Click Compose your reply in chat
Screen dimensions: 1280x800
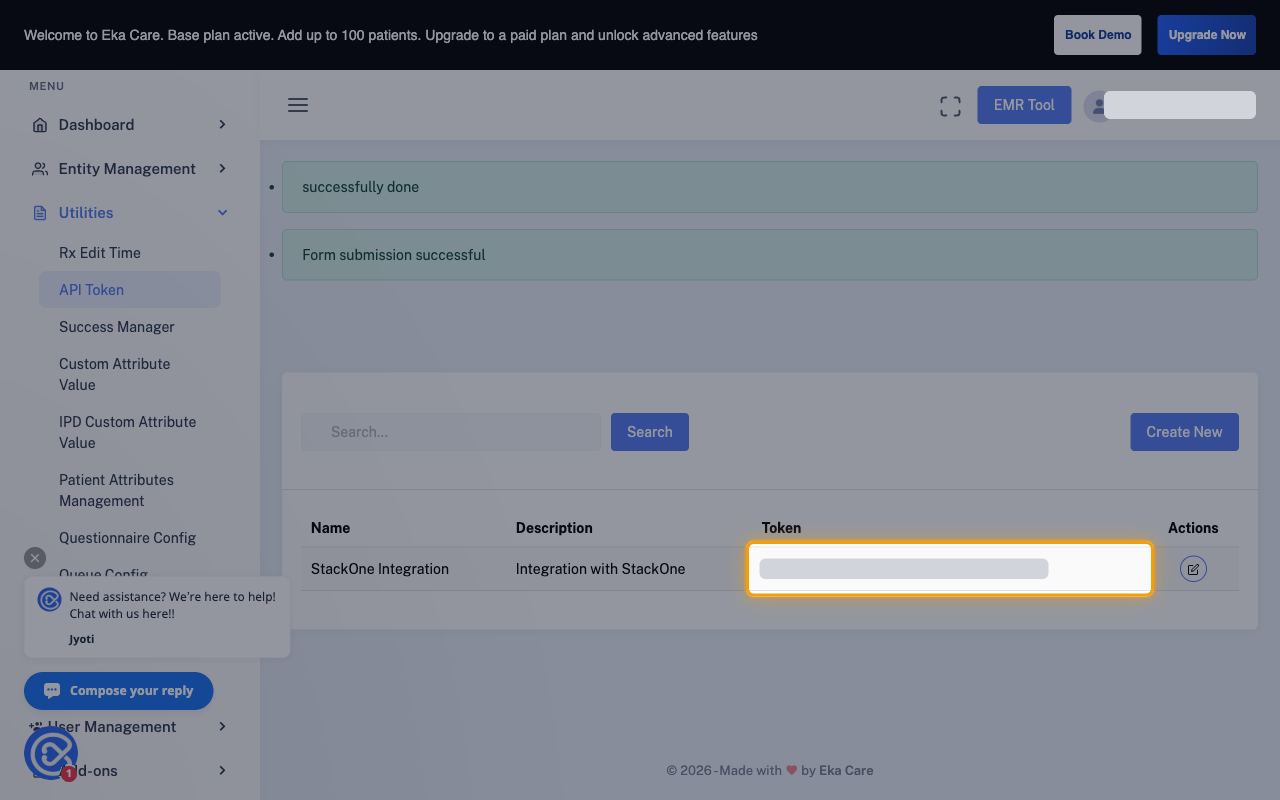coord(119,691)
